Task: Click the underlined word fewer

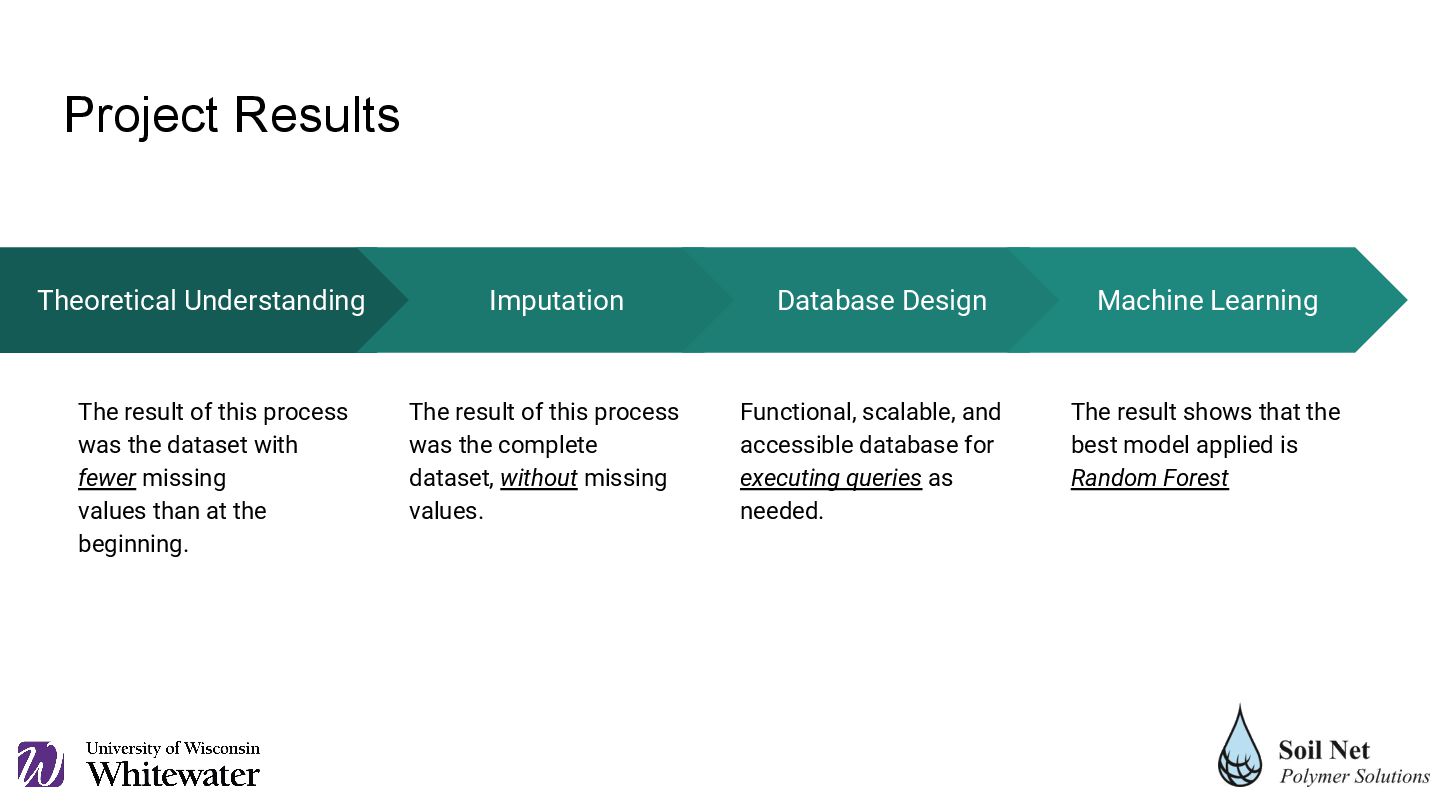Action: click(x=106, y=478)
